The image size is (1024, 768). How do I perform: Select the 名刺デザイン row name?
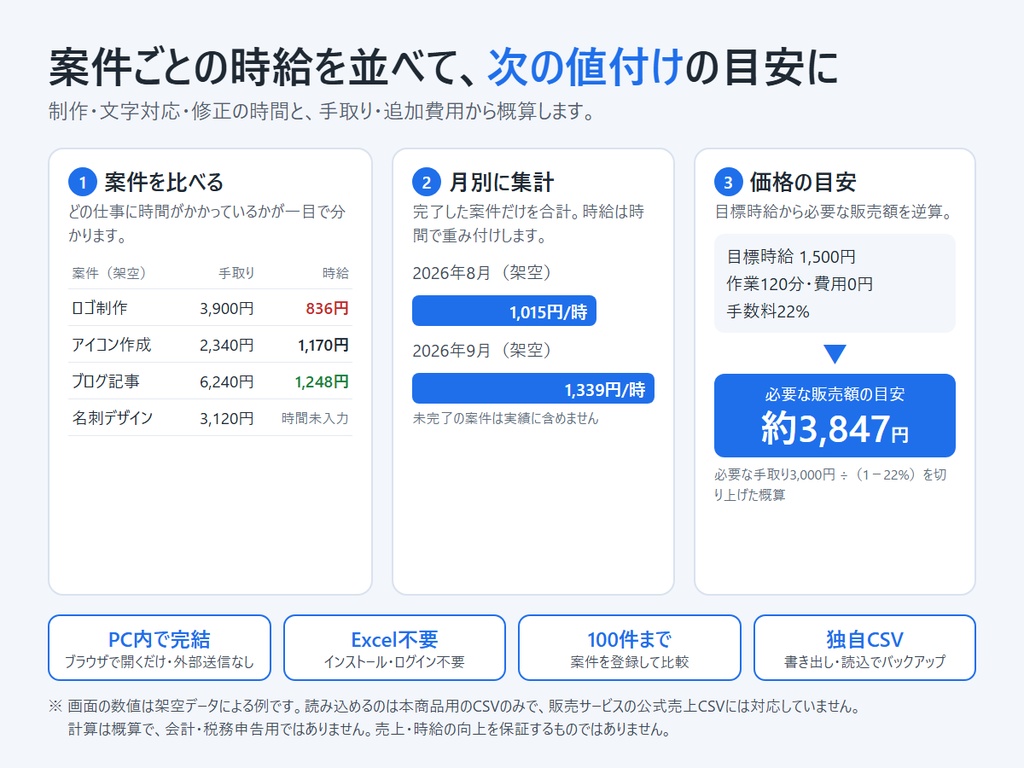112,418
